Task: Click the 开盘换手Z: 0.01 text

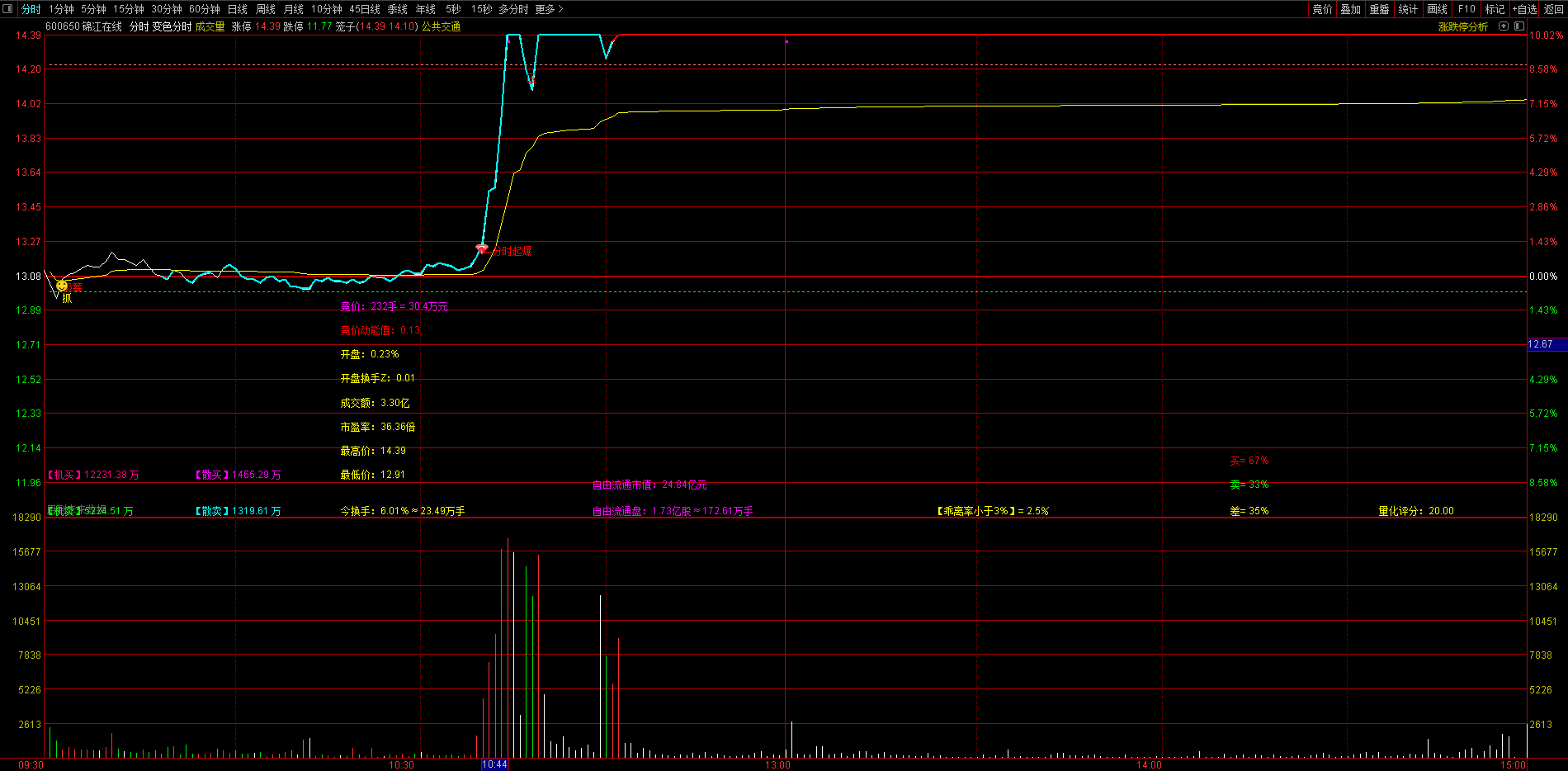Action: pyautogui.click(x=378, y=378)
